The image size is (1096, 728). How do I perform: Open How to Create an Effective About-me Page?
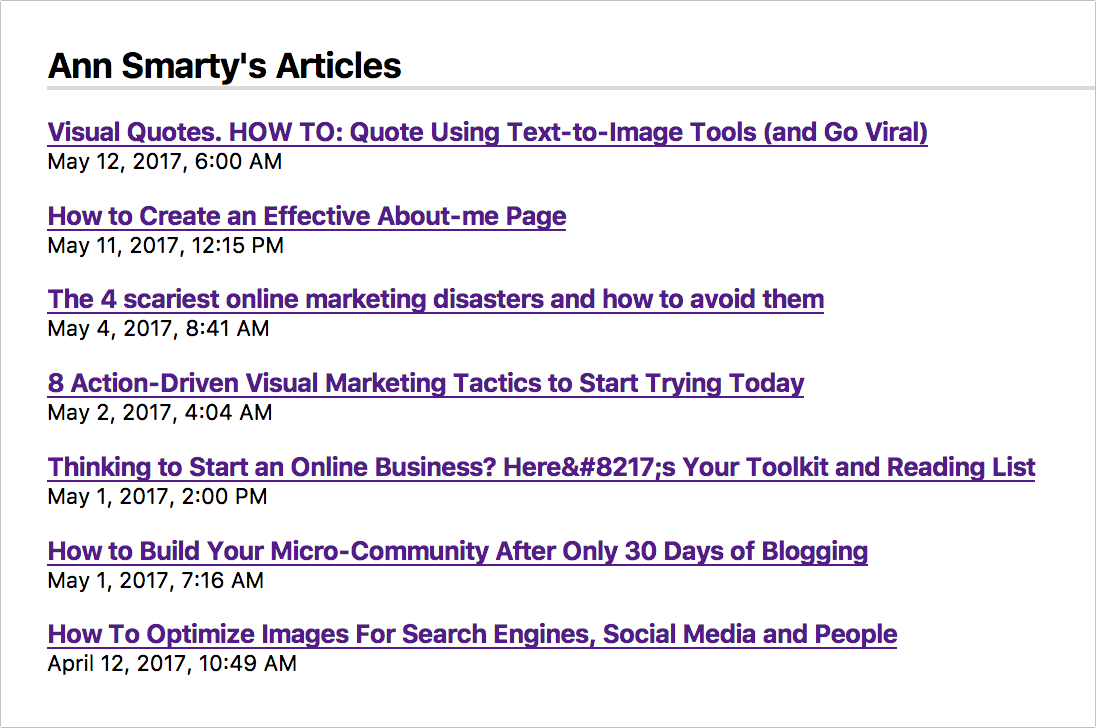point(307,216)
